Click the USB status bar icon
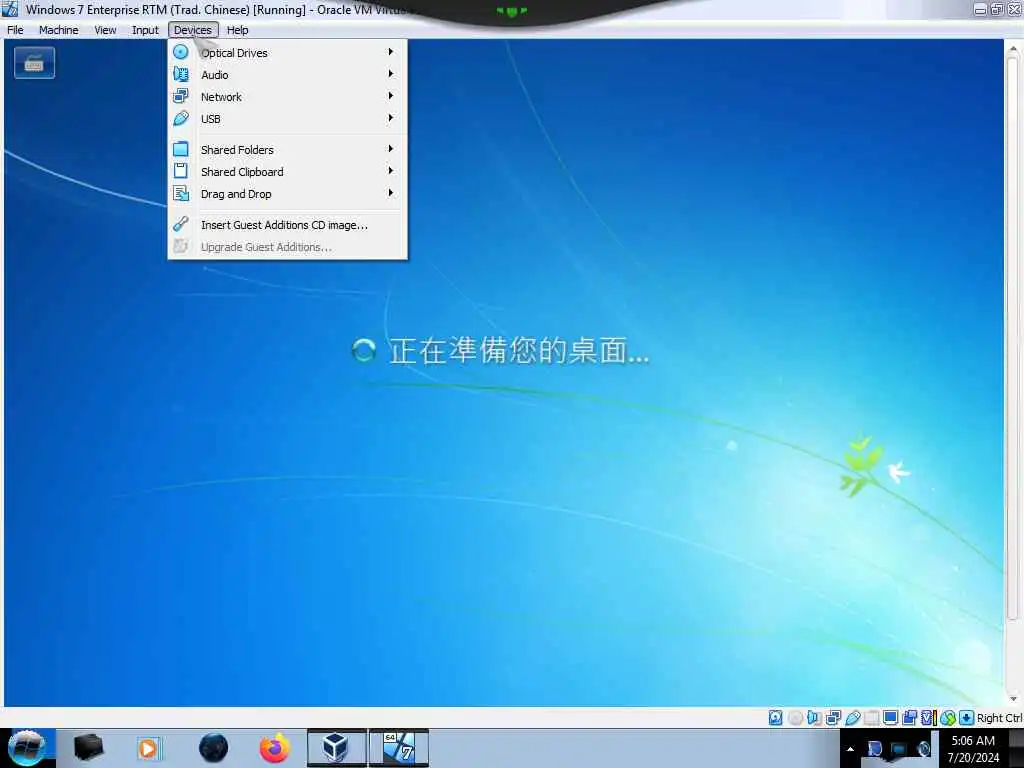This screenshot has height=768, width=1024. [x=852, y=718]
